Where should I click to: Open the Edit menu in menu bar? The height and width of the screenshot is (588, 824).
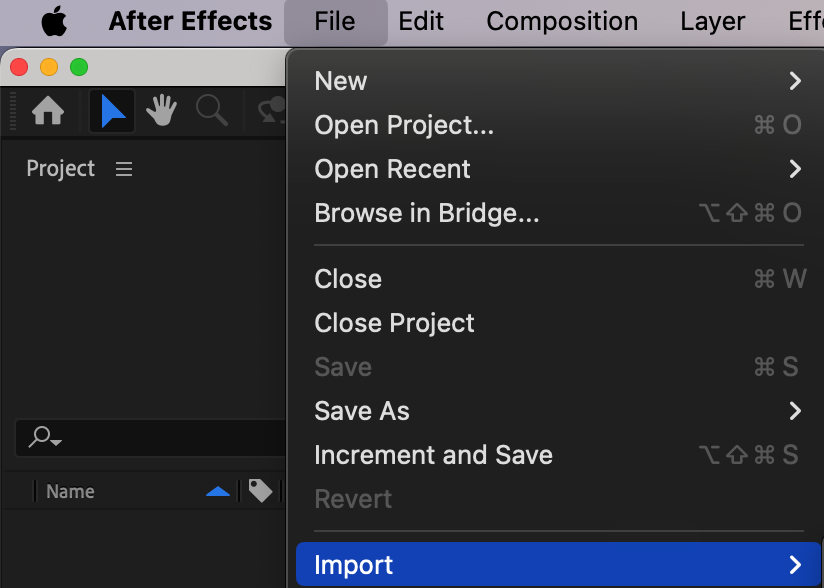(421, 21)
